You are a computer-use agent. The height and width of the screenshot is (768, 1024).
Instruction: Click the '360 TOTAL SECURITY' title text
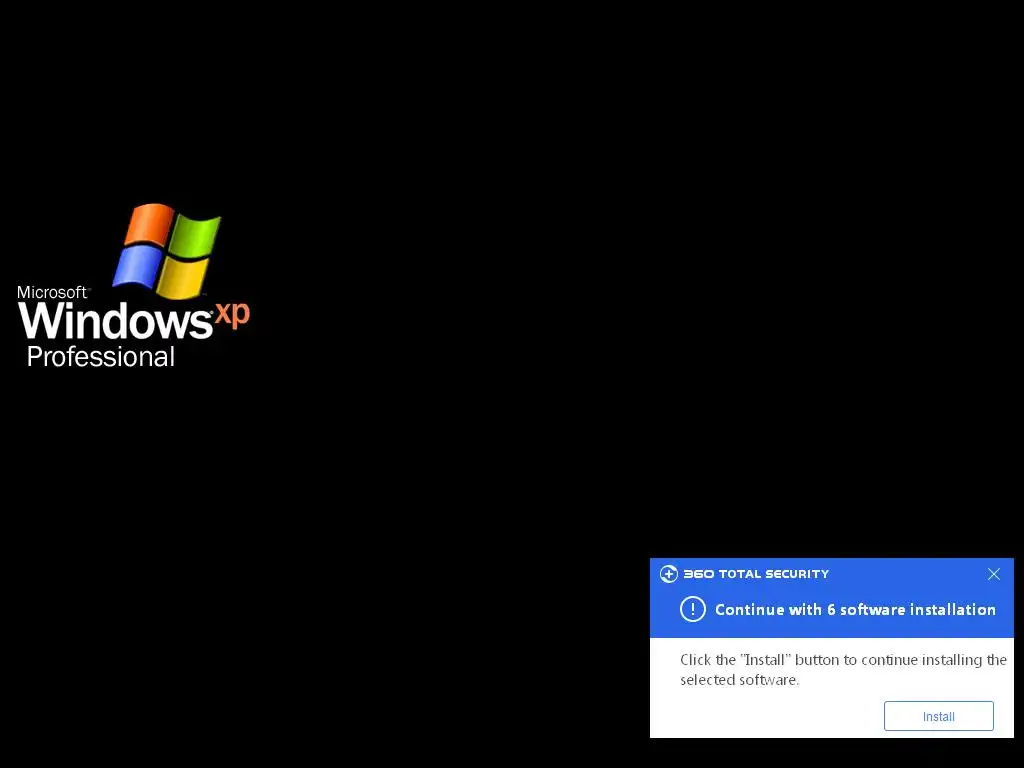pyautogui.click(x=756, y=574)
